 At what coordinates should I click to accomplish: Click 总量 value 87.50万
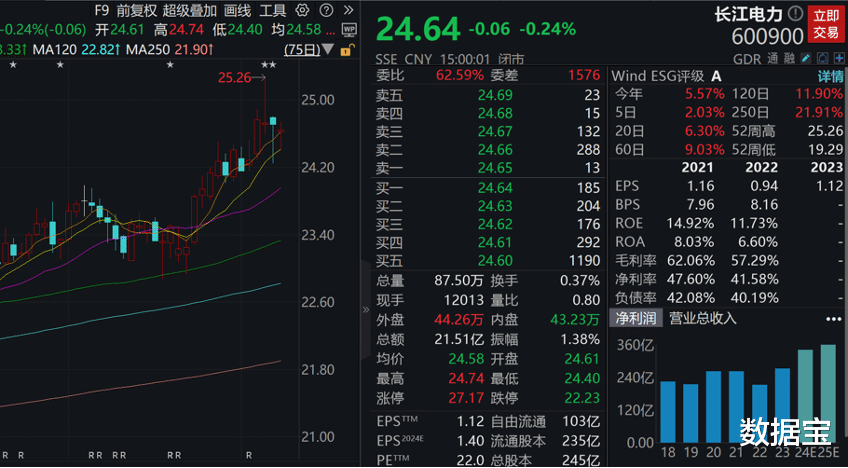pyautogui.click(x=459, y=281)
